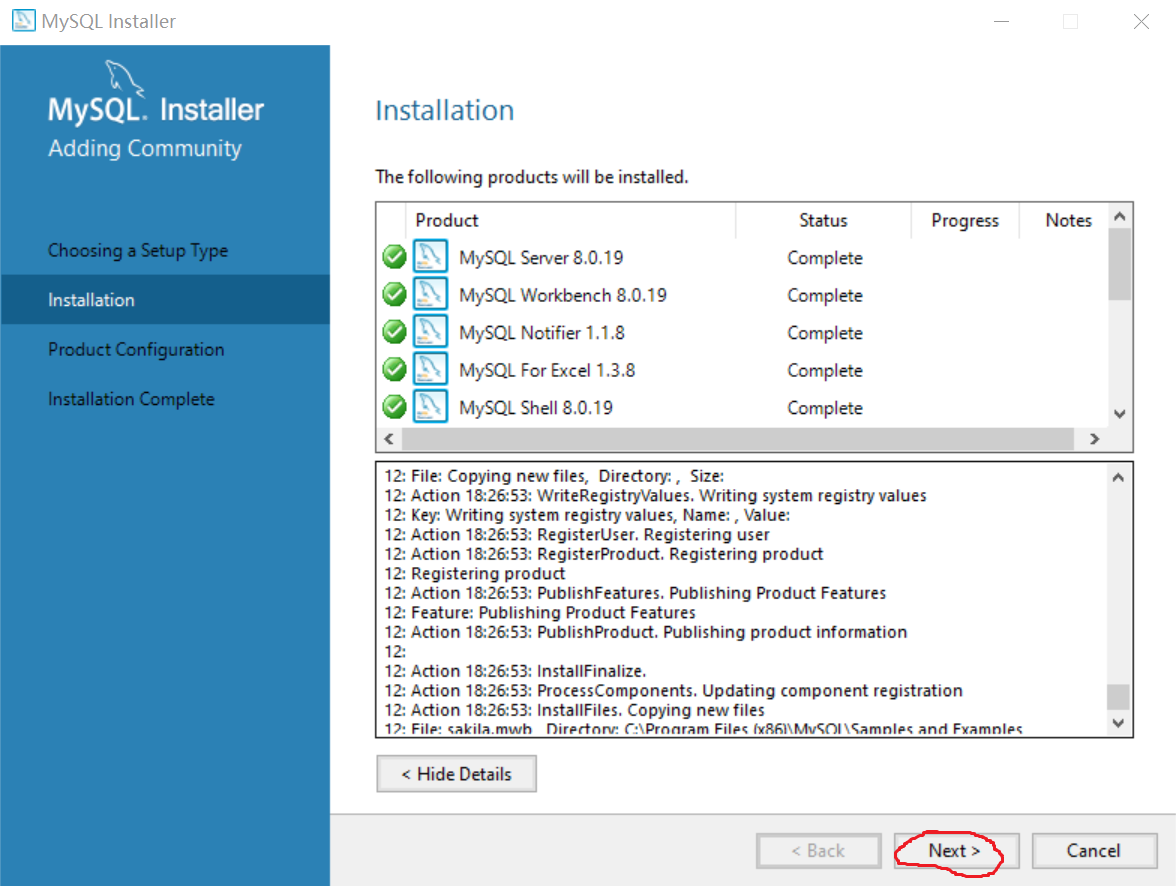The height and width of the screenshot is (886, 1176).
Task: Click log line 'PublishProduct. Publishing product information'
Action: click(646, 632)
